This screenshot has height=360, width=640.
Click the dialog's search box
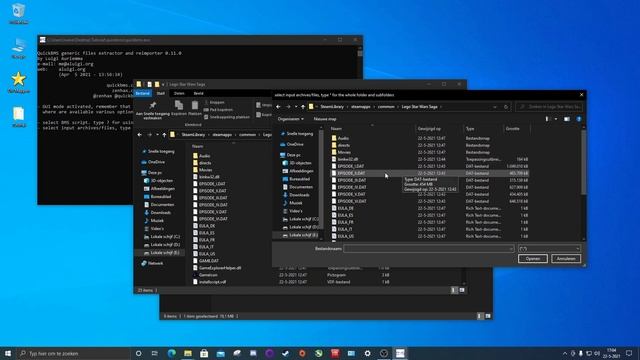tap(549, 107)
